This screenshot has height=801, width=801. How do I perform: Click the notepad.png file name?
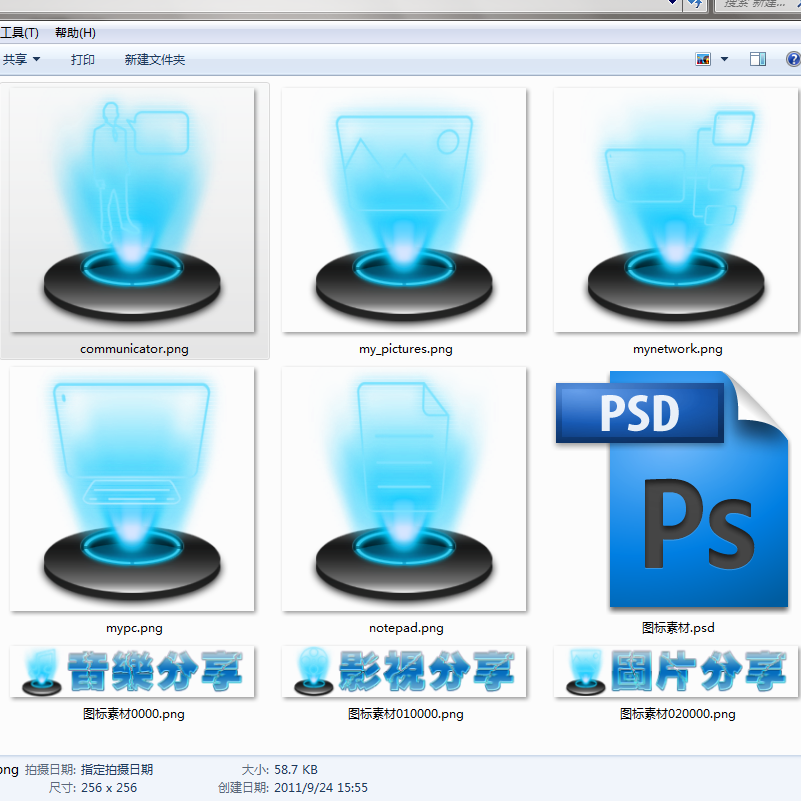point(406,628)
